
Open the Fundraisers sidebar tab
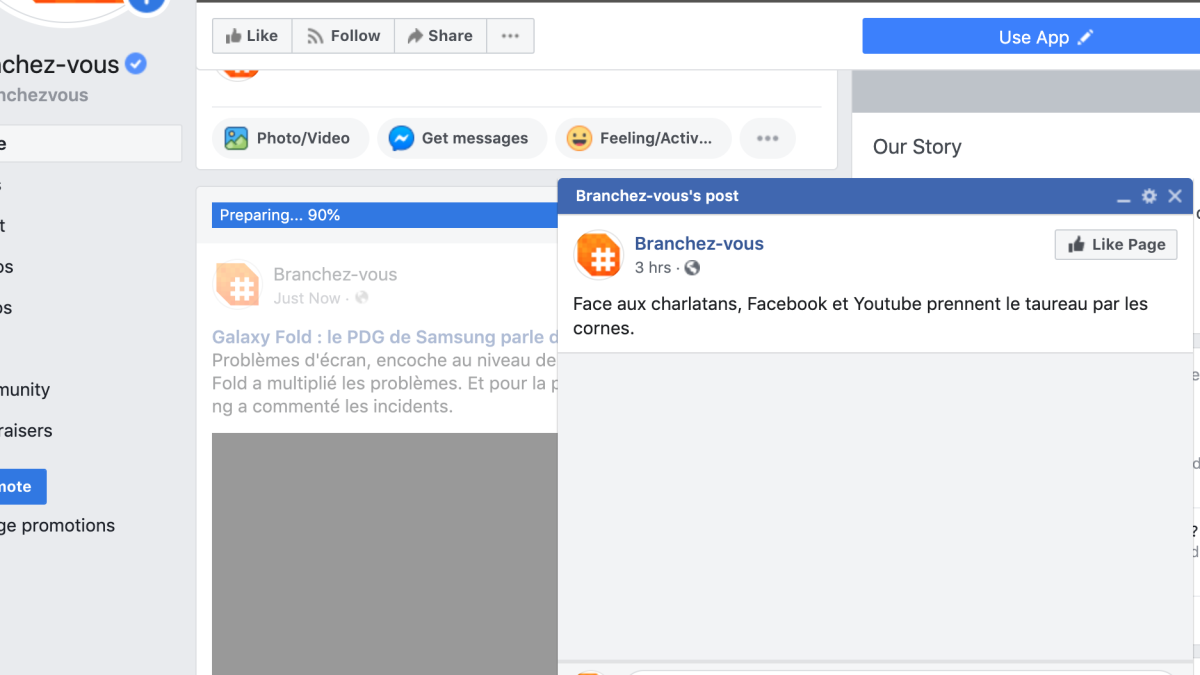(x=26, y=431)
